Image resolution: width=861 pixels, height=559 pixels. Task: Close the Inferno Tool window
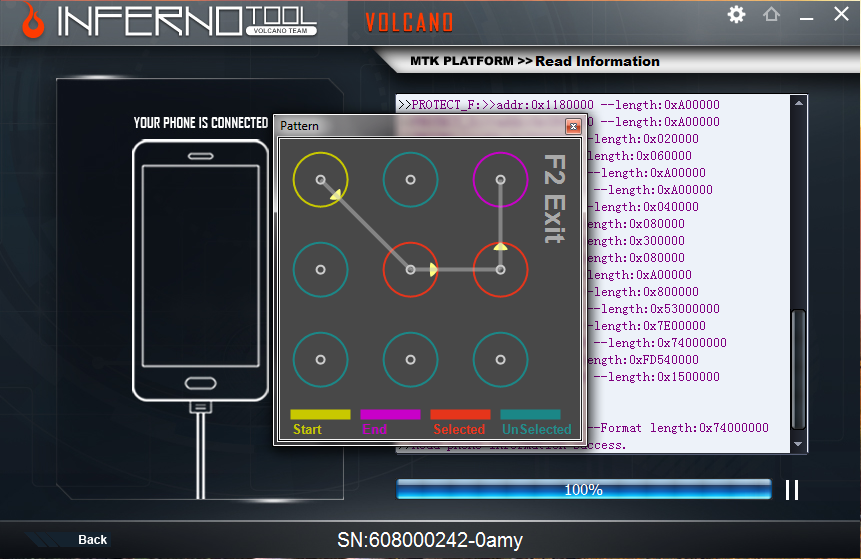click(841, 14)
